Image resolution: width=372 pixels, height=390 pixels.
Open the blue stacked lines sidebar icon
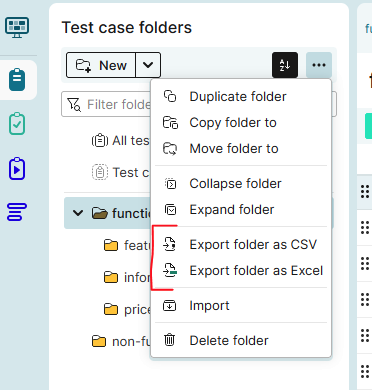[17, 212]
